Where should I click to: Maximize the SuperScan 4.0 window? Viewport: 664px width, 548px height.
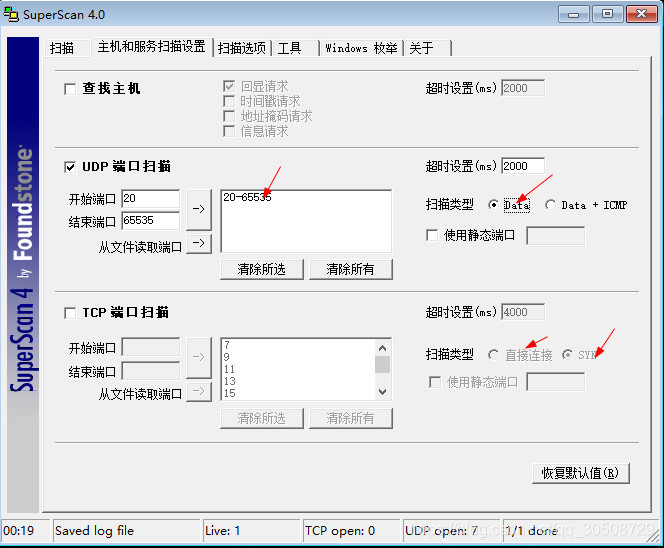point(607,14)
